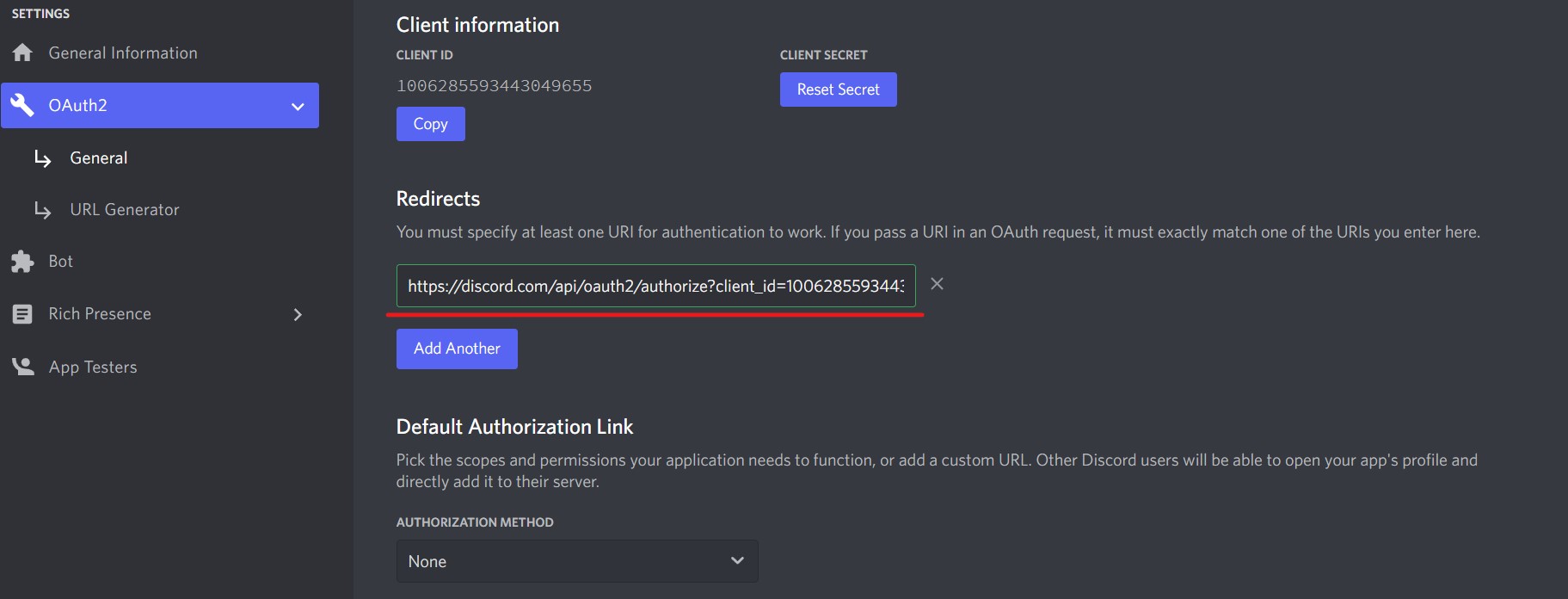Click the arrow icon beside URL Generator

click(42, 210)
